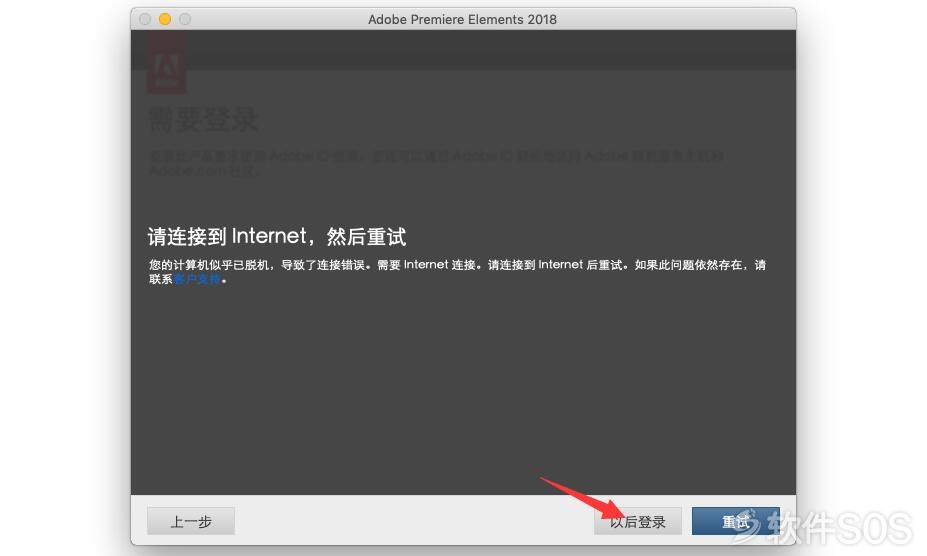Choose 以后登录 to sign in later
Screen dimensions: 927x556
coord(637,521)
